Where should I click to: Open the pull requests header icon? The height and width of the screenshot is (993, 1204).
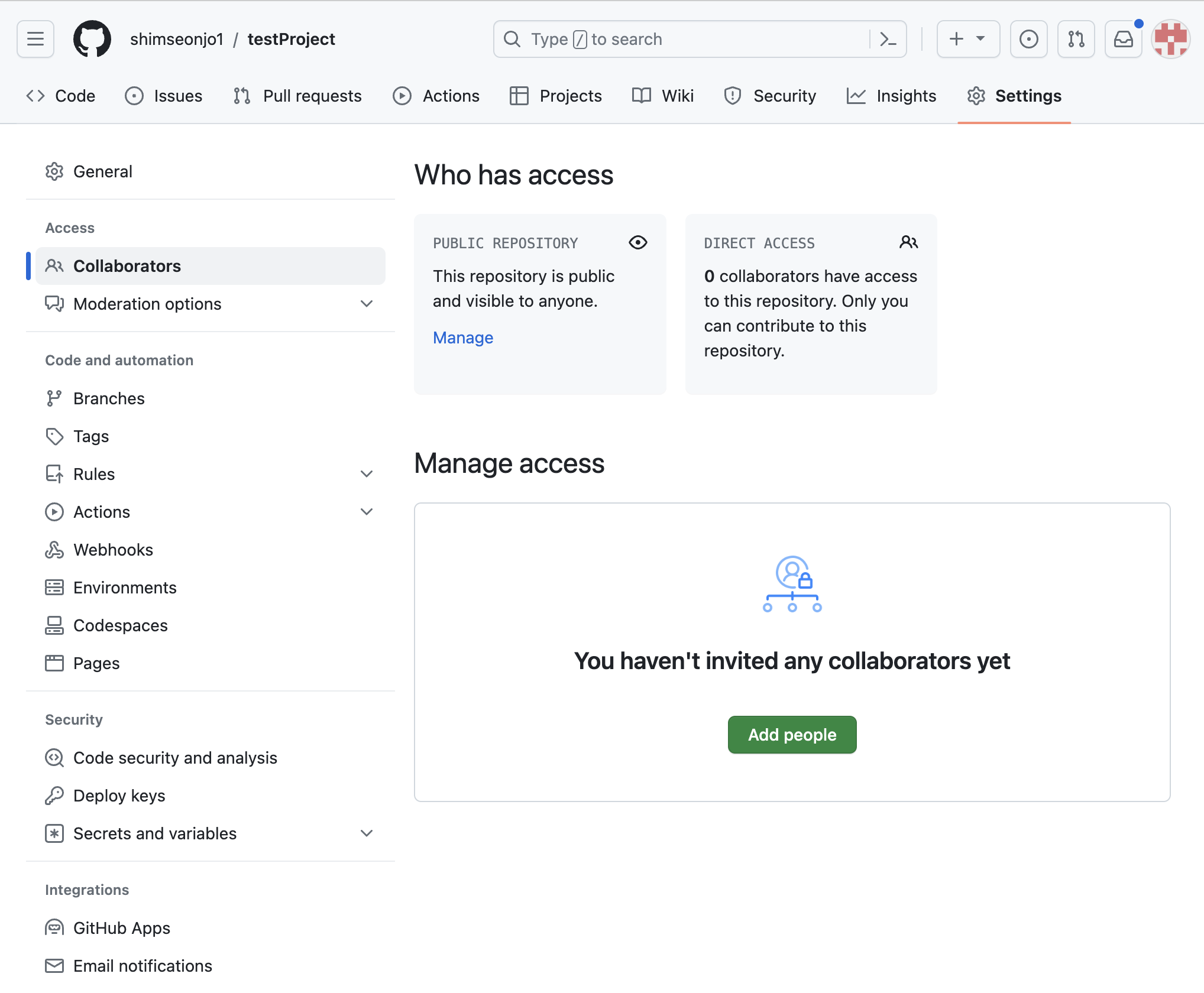[x=1076, y=39]
